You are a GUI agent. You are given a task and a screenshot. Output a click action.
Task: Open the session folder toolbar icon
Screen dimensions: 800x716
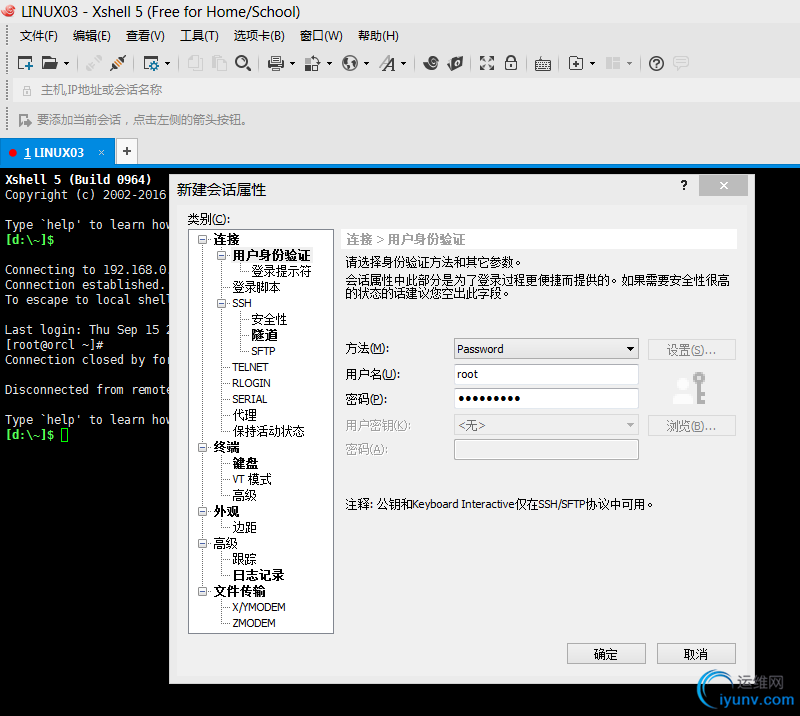coord(49,63)
